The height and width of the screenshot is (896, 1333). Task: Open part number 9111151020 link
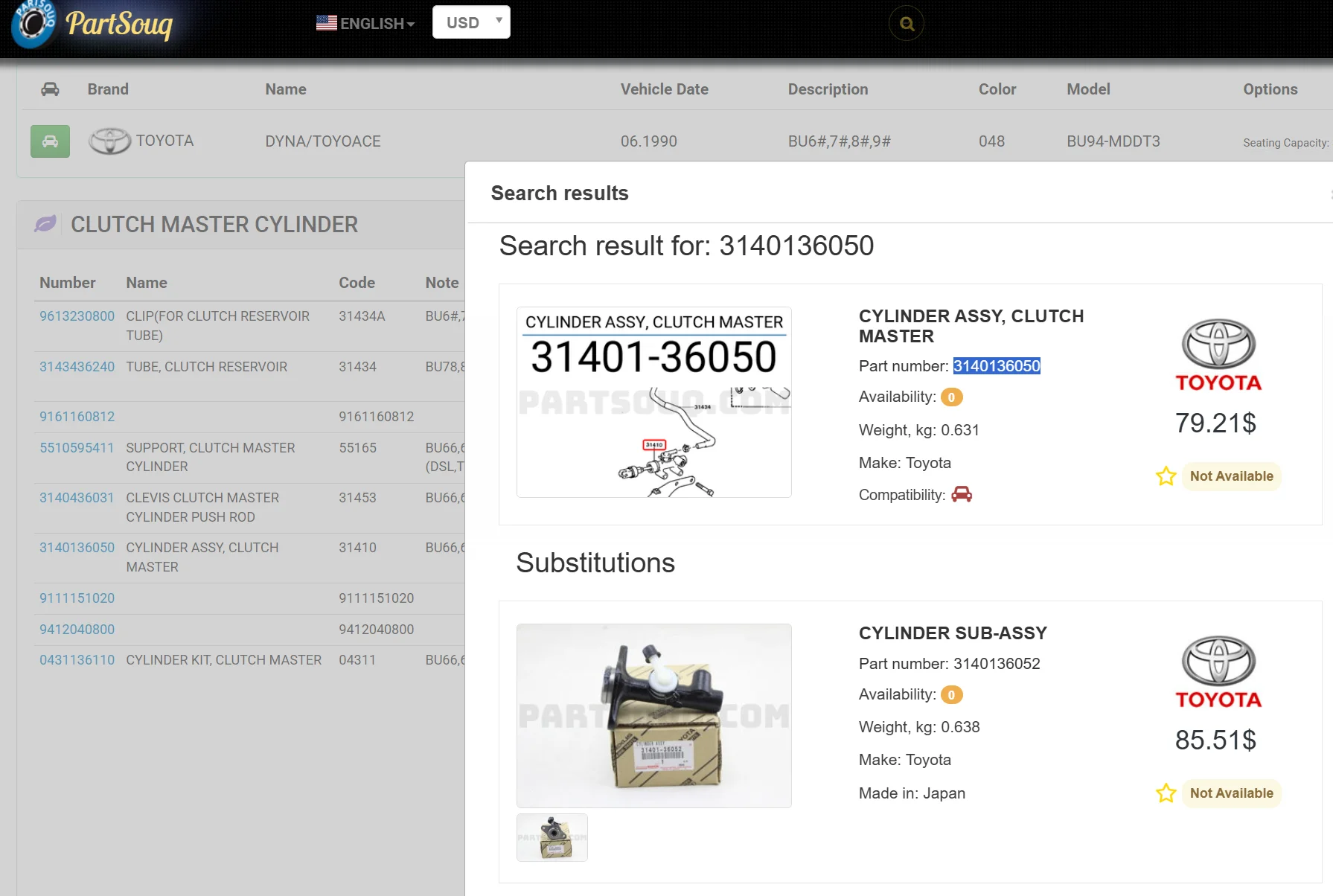pyautogui.click(x=77, y=598)
